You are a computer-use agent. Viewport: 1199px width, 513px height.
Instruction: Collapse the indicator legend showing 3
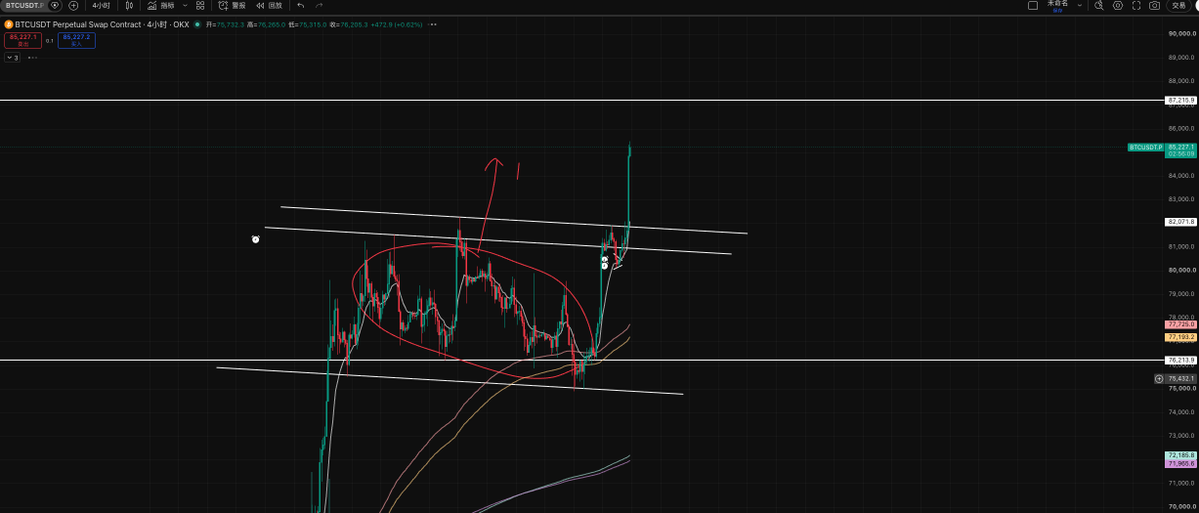12,57
